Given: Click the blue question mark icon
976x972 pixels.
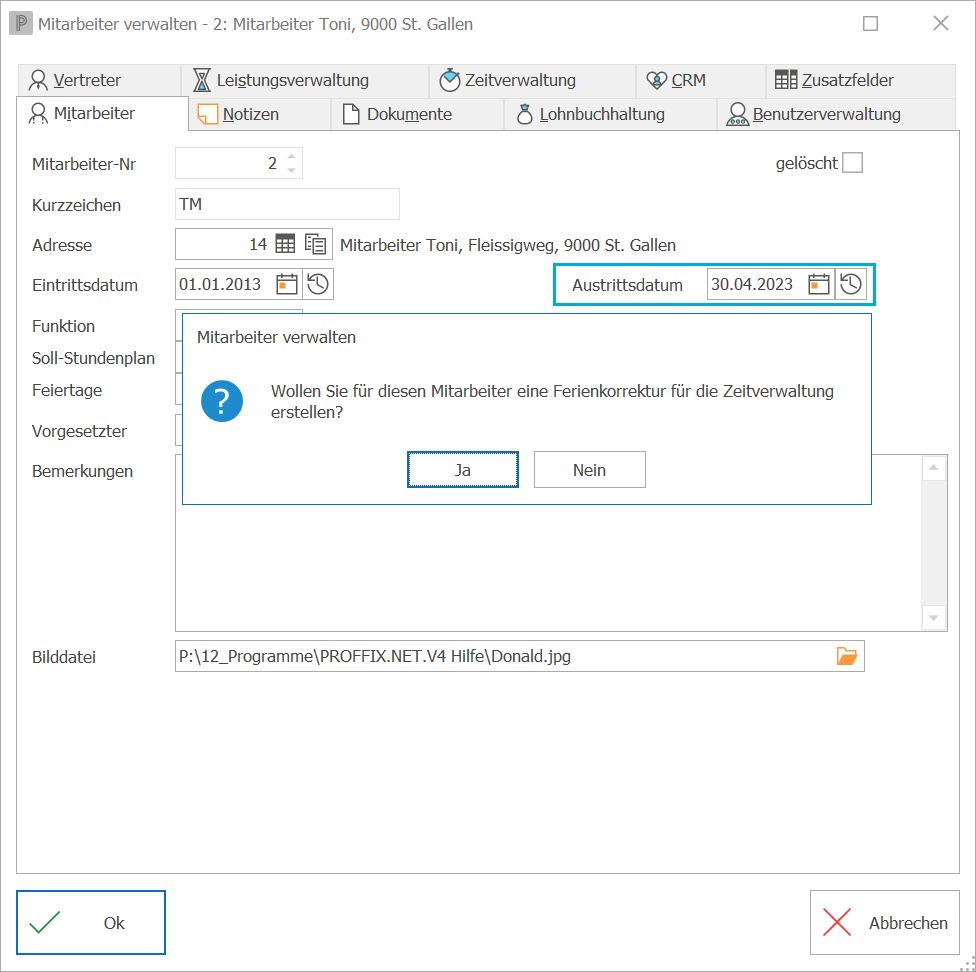Looking at the screenshot, I should coord(222,401).
